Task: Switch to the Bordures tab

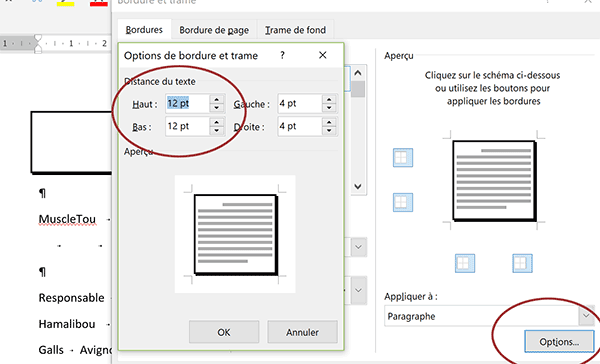Action: pos(144,30)
